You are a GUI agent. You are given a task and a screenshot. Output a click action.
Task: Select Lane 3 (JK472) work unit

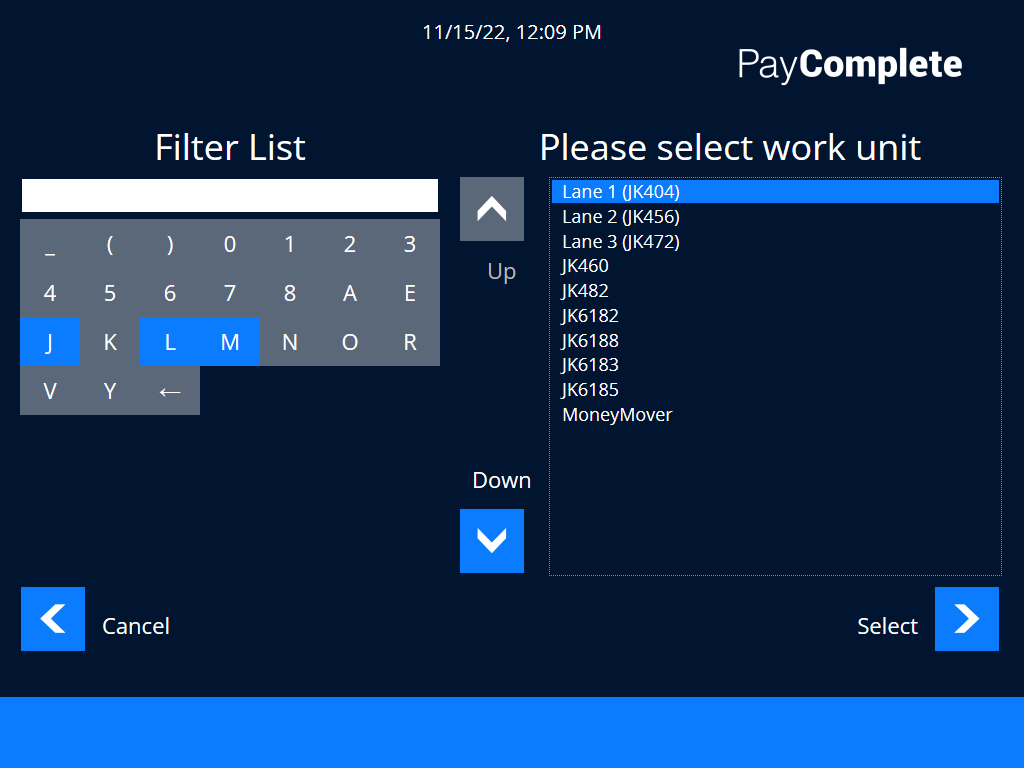tap(620, 241)
